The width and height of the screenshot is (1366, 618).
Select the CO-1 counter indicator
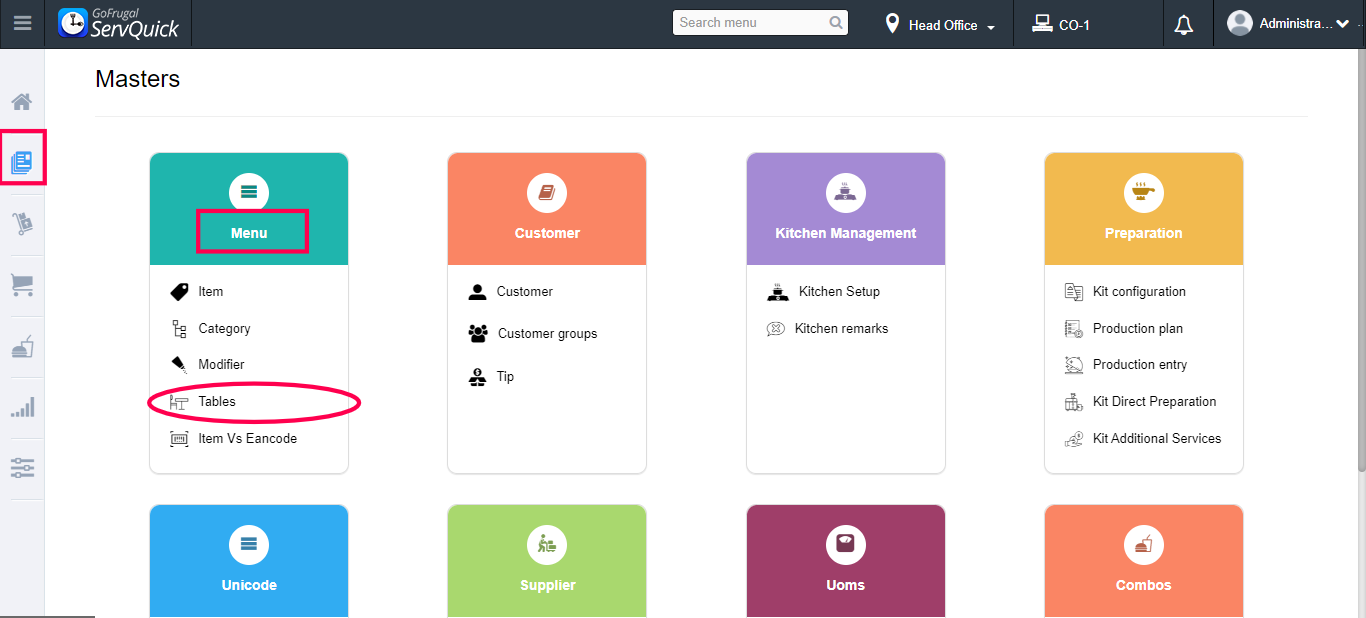click(x=1061, y=25)
